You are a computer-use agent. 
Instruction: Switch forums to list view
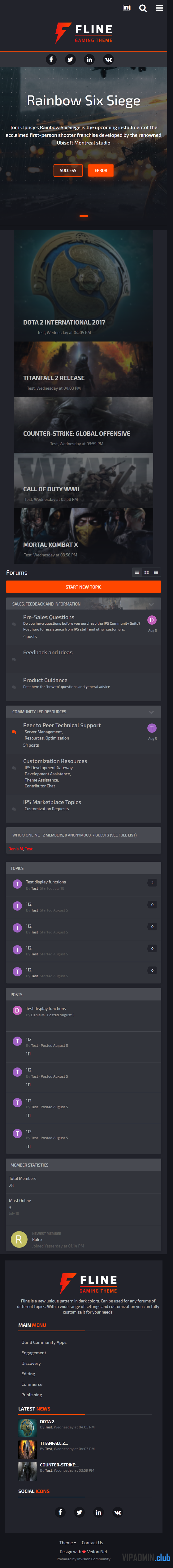click(156, 572)
